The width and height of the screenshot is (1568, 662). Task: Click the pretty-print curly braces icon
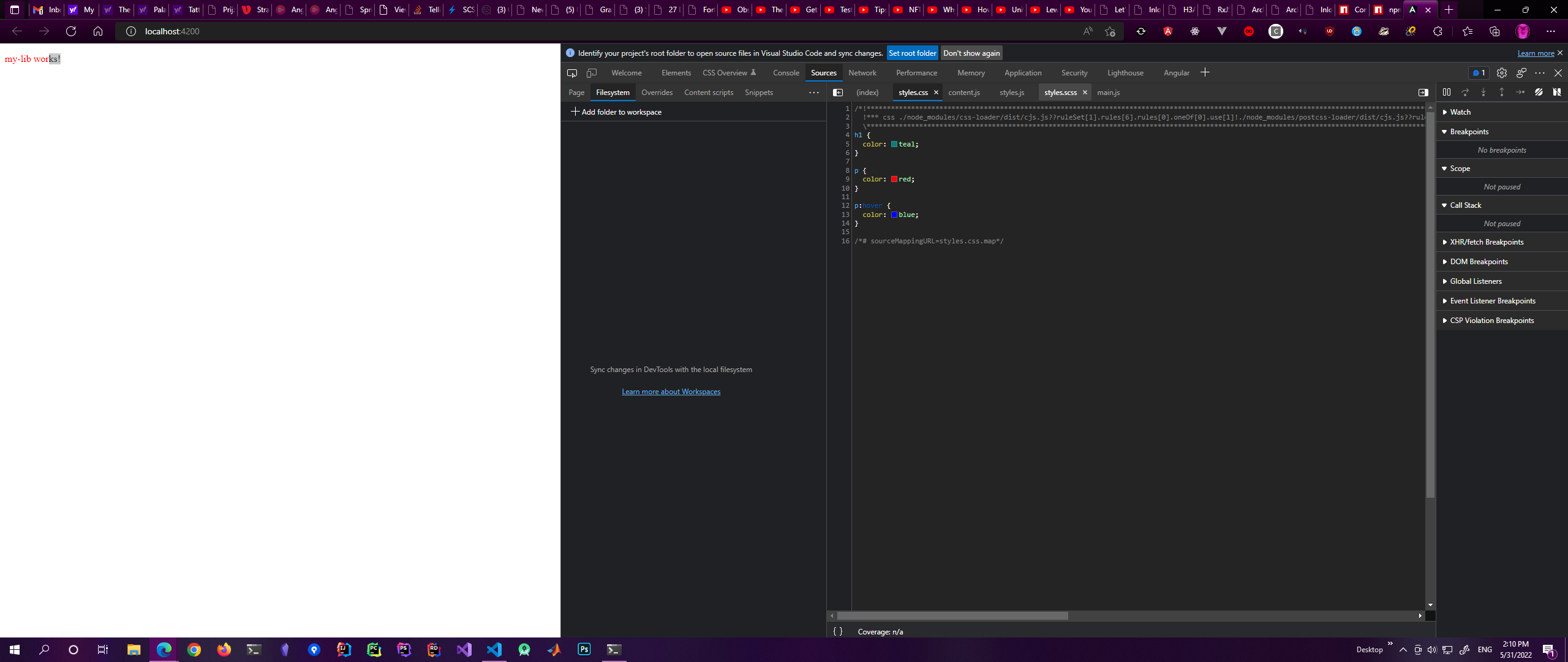[x=837, y=631]
